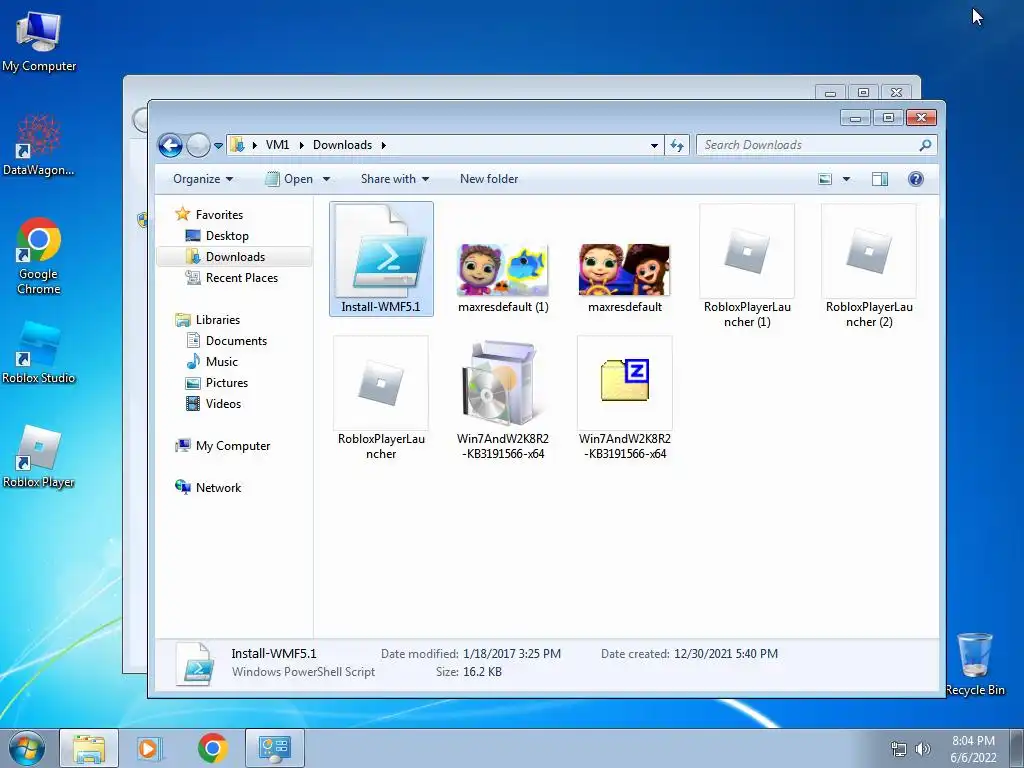Viewport: 1024px width, 768px height.
Task: Refresh the Downloads folder view
Action: coord(677,146)
